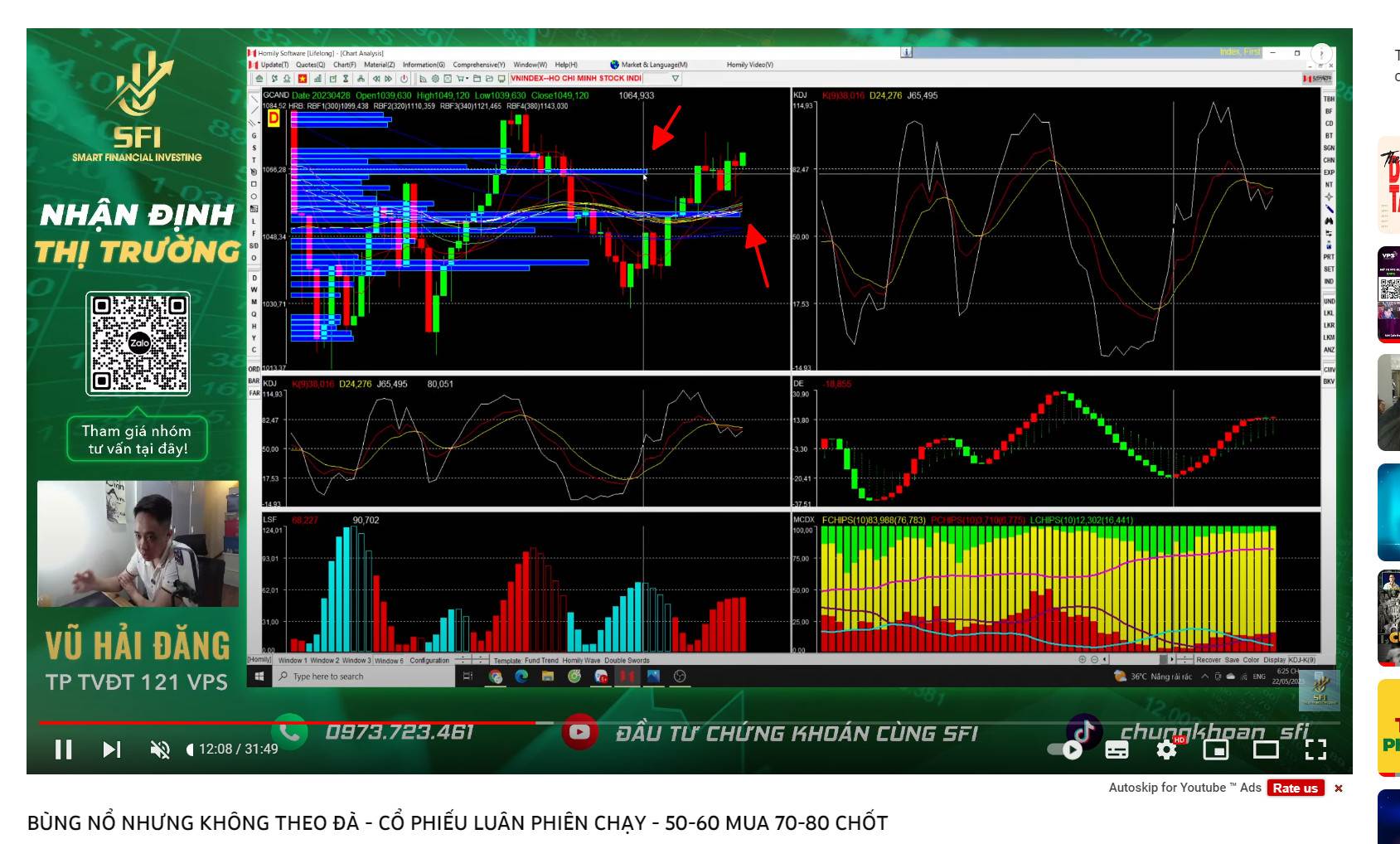Open YouTube player settings gear
Screen dimensions: 1400x844
(1166, 749)
